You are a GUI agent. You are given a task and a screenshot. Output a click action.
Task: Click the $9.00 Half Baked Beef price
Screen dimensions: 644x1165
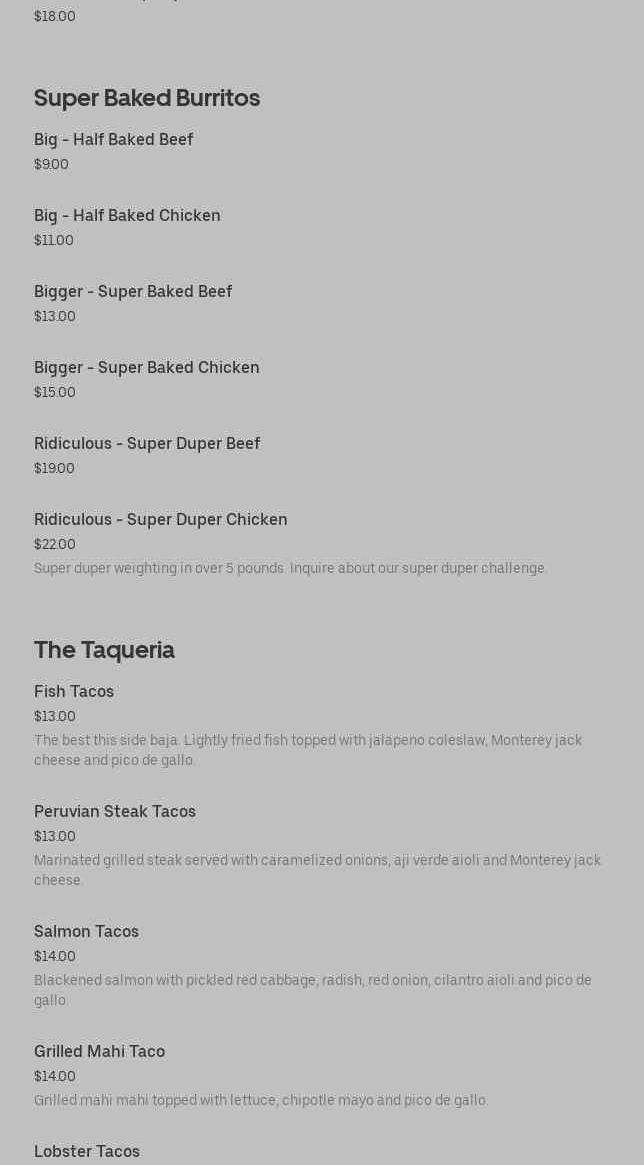click(51, 165)
